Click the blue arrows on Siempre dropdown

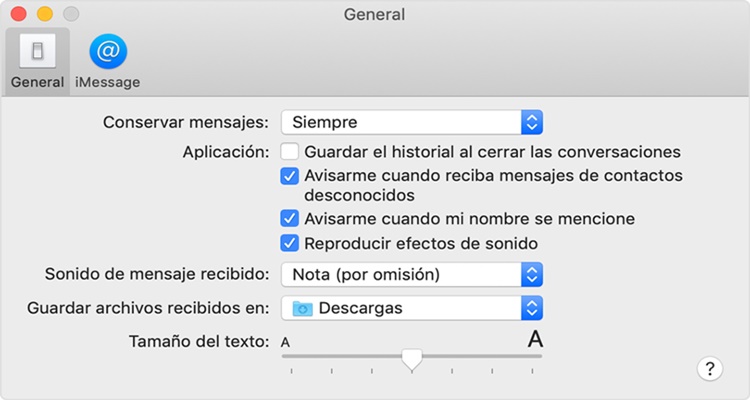[532, 123]
